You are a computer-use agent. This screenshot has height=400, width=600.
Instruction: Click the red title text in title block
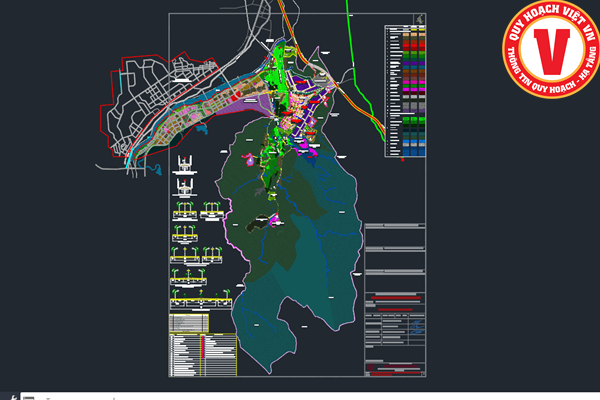pyautogui.click(x=395, y=297)
